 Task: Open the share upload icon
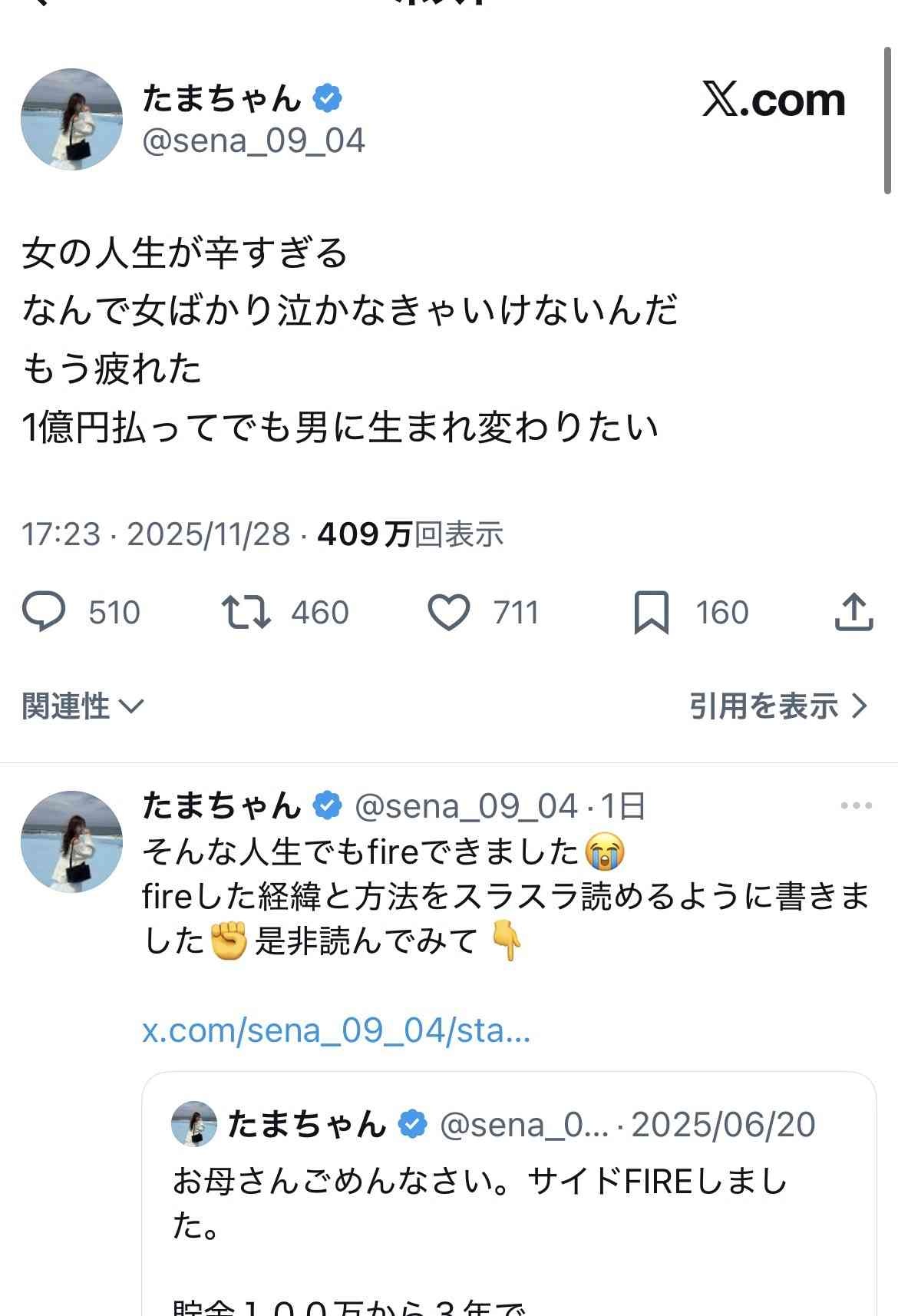tap(853, 613)
